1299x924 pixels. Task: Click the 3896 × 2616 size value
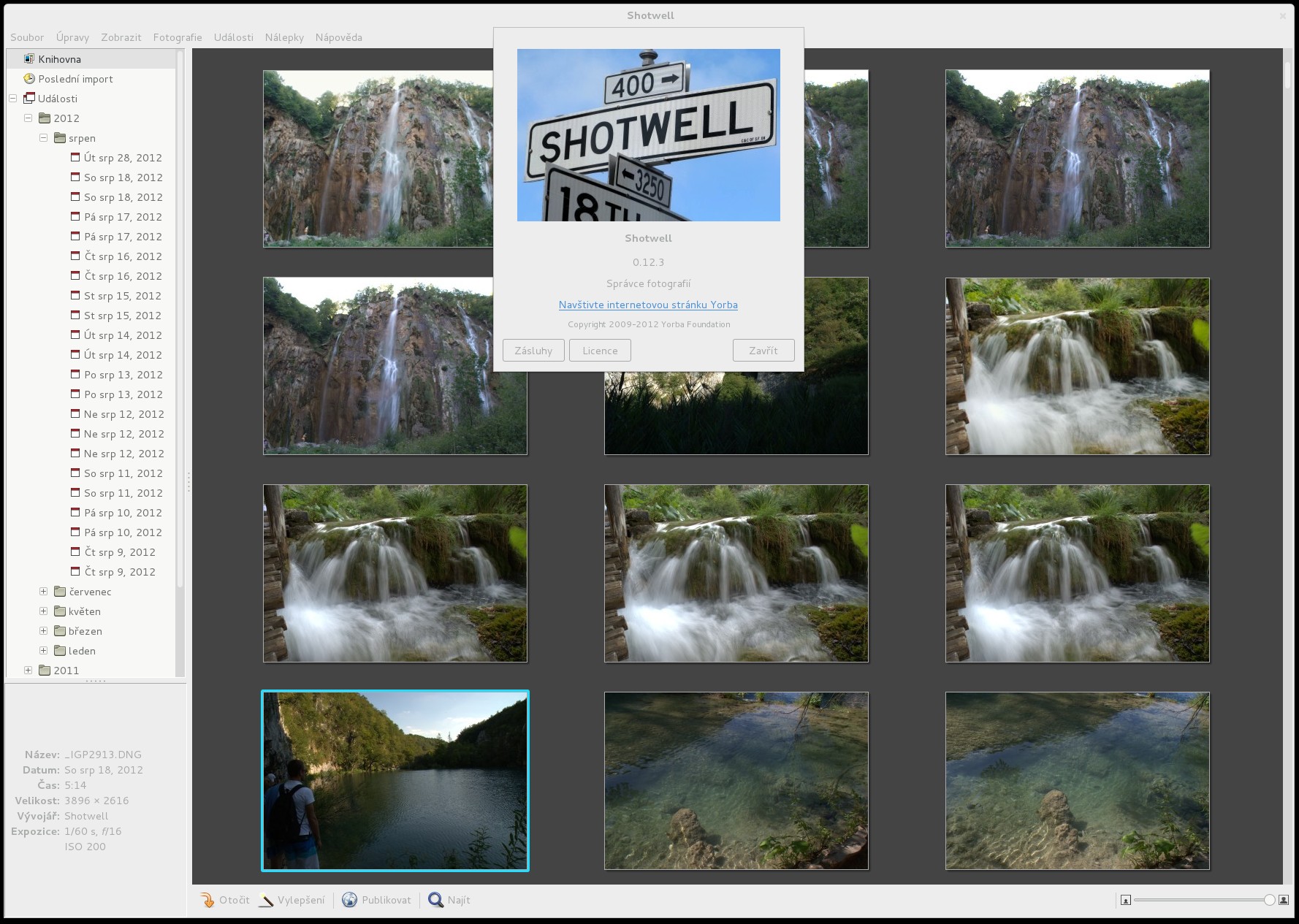point(96,801)
